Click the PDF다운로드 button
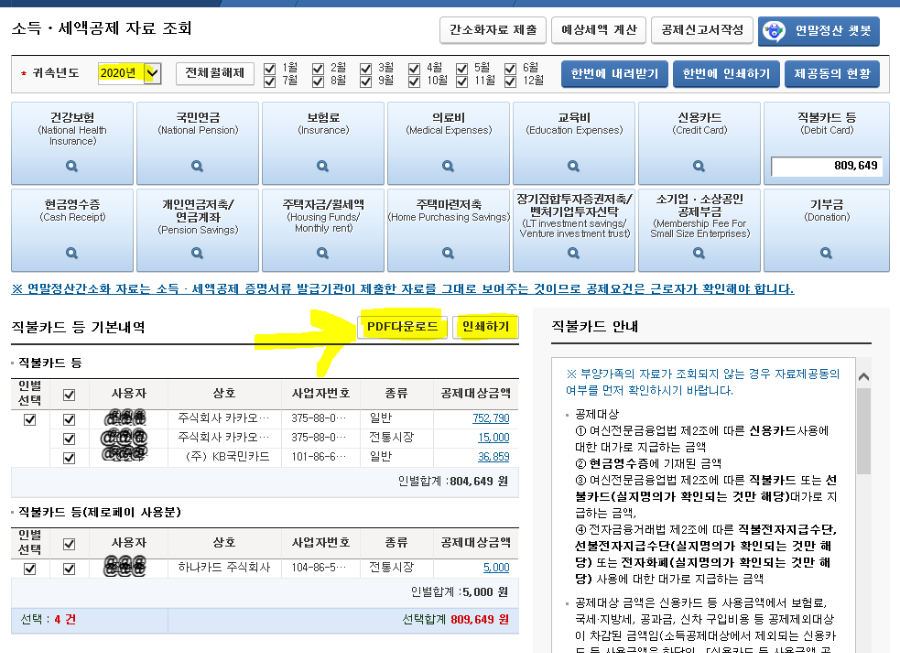The image size is (900, 653). [402, 326]
